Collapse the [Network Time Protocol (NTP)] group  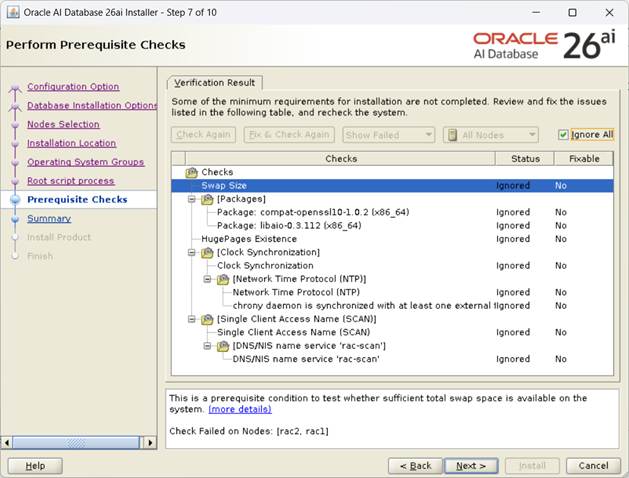coord(207,279)
